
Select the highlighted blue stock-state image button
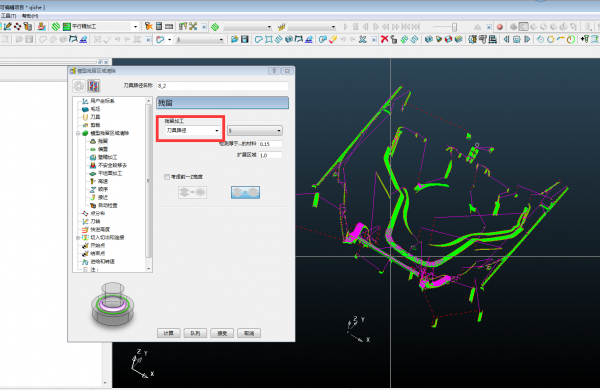[x=245, y=192]
